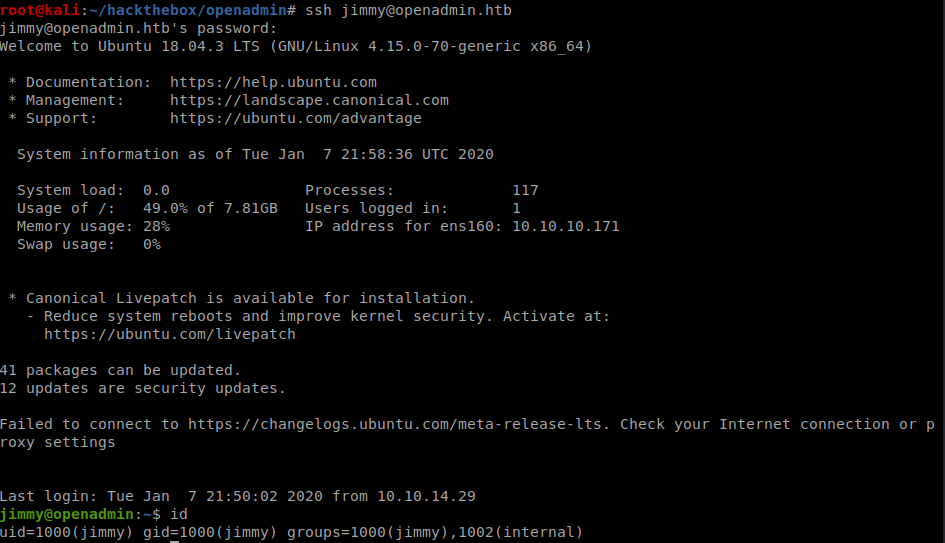Click the root@kali prompt text
This screenshot has width=945, height=543.
pos(40,10)
